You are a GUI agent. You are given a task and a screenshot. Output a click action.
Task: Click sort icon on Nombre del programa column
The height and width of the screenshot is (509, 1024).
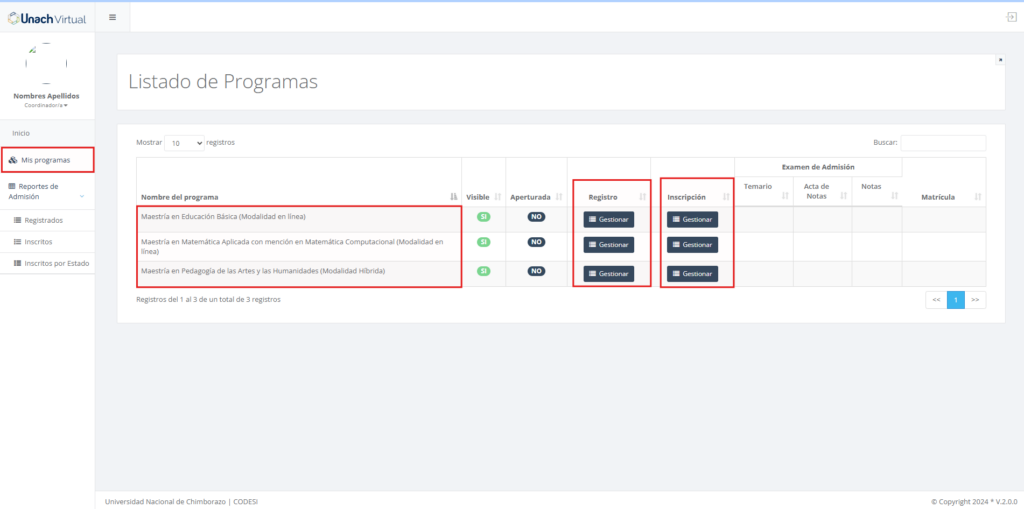tap(453, 197)
